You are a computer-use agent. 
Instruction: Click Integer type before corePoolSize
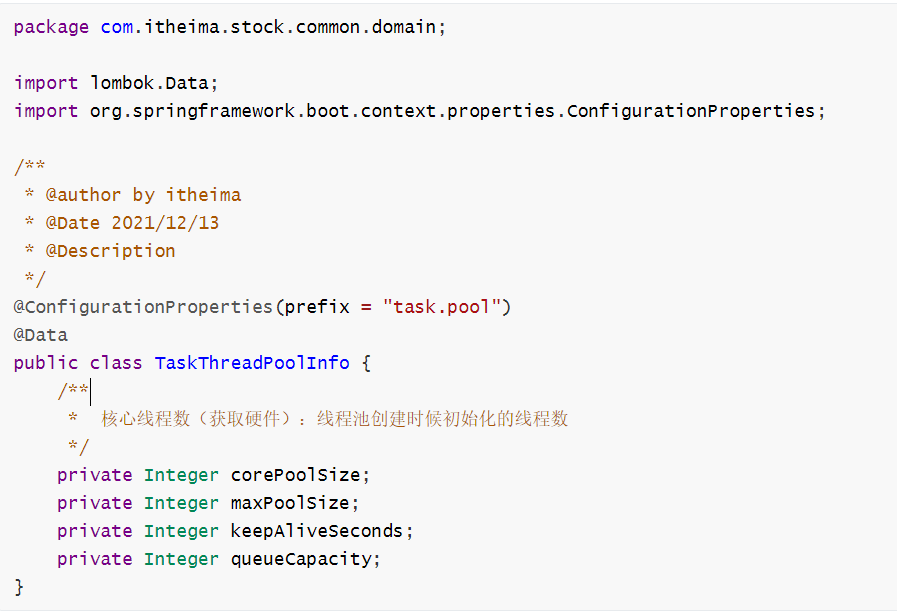tap(181, 475)
